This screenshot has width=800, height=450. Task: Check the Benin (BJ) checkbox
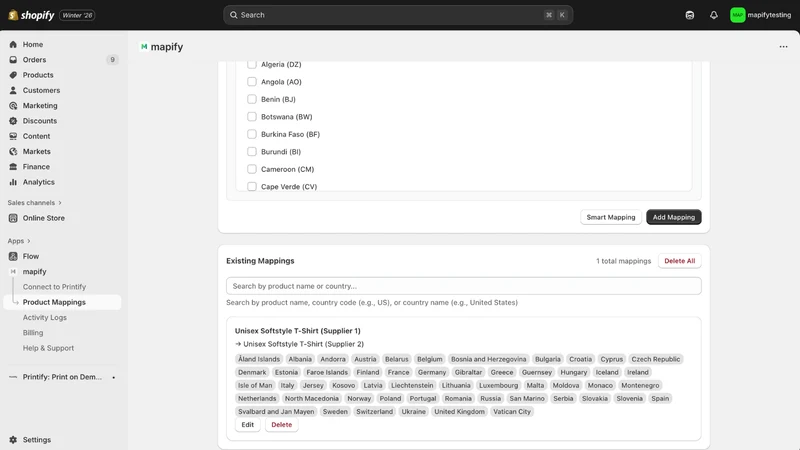point(252,99)
